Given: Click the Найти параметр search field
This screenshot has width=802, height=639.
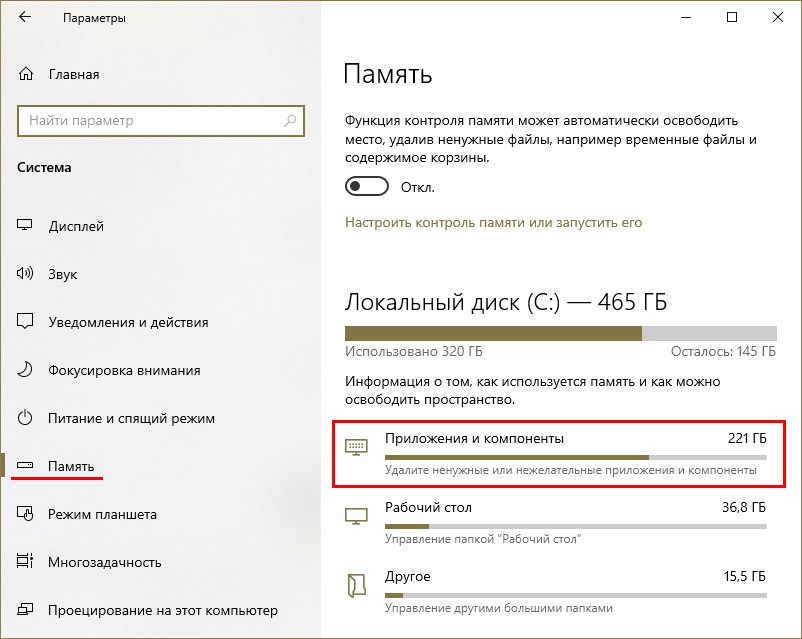Looking at the screenshot, I should [x=150, y=121].
